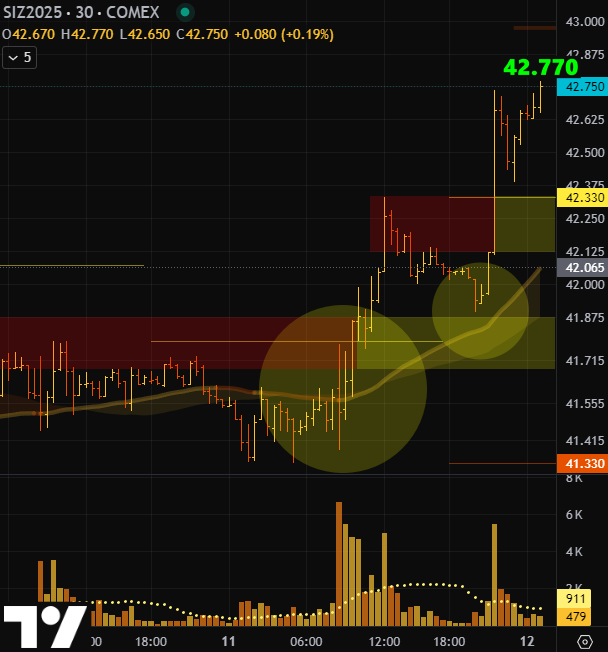
Task: Click the green market status dot near COMEX
Action: (x=185, y=12)
